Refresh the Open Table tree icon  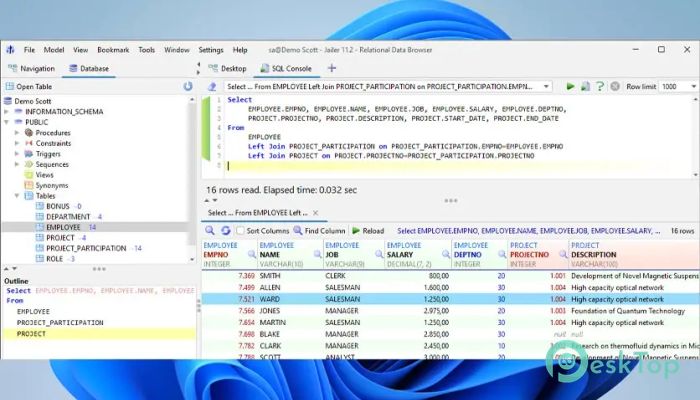[x=188, y=86]
